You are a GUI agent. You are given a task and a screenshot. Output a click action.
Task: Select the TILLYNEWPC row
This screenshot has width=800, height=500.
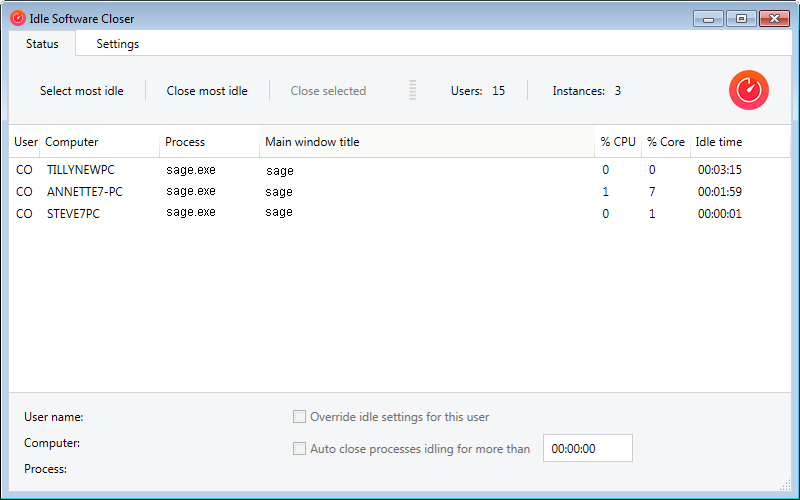399,170
